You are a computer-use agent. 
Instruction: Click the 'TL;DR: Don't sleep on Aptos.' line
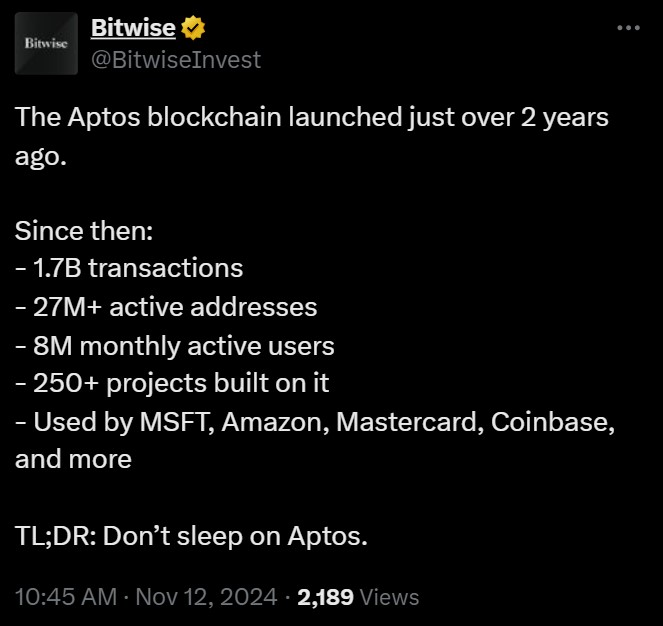[x=191, y=536]
